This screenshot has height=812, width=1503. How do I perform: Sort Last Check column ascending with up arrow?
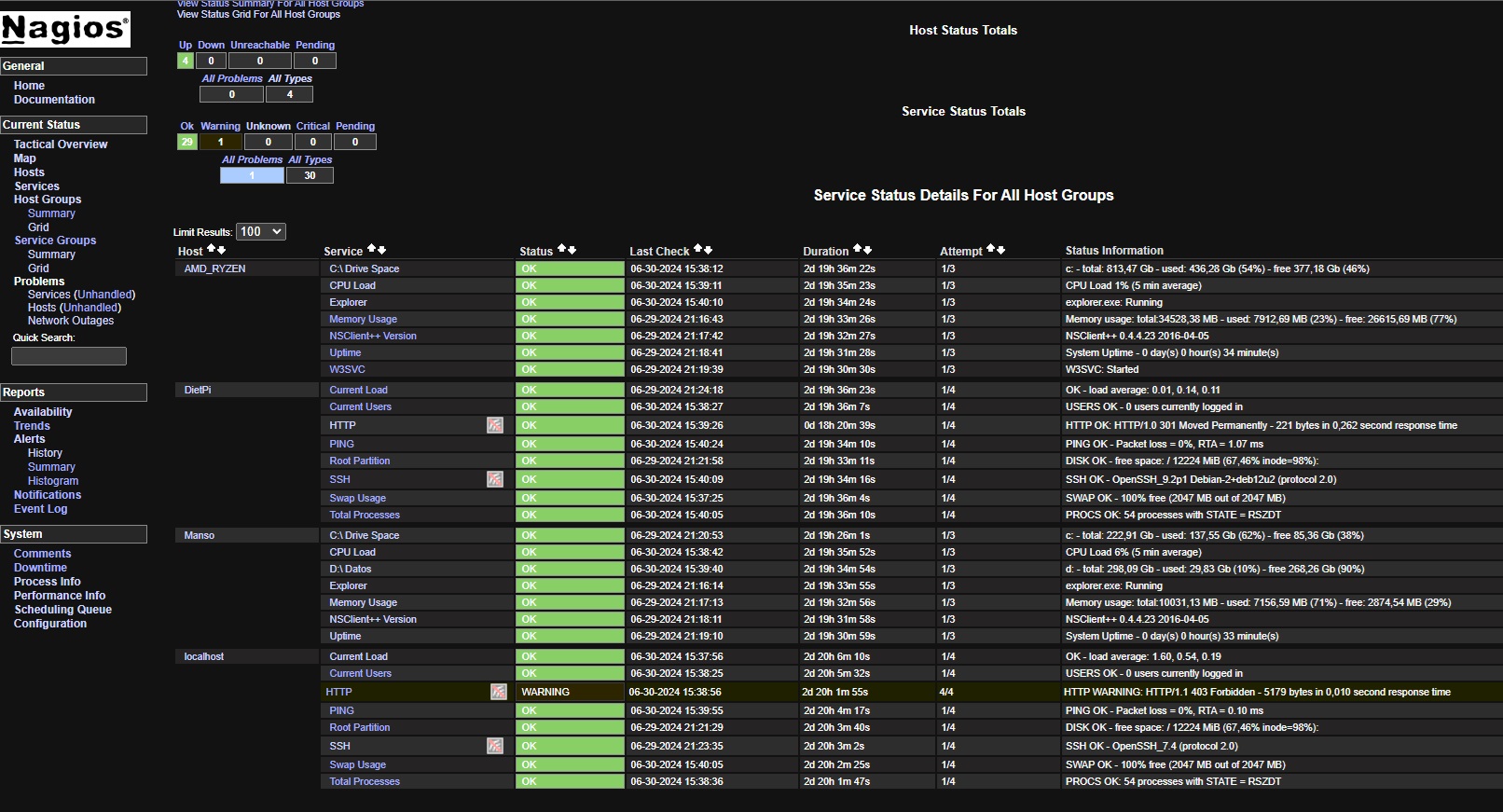(698, 250)
